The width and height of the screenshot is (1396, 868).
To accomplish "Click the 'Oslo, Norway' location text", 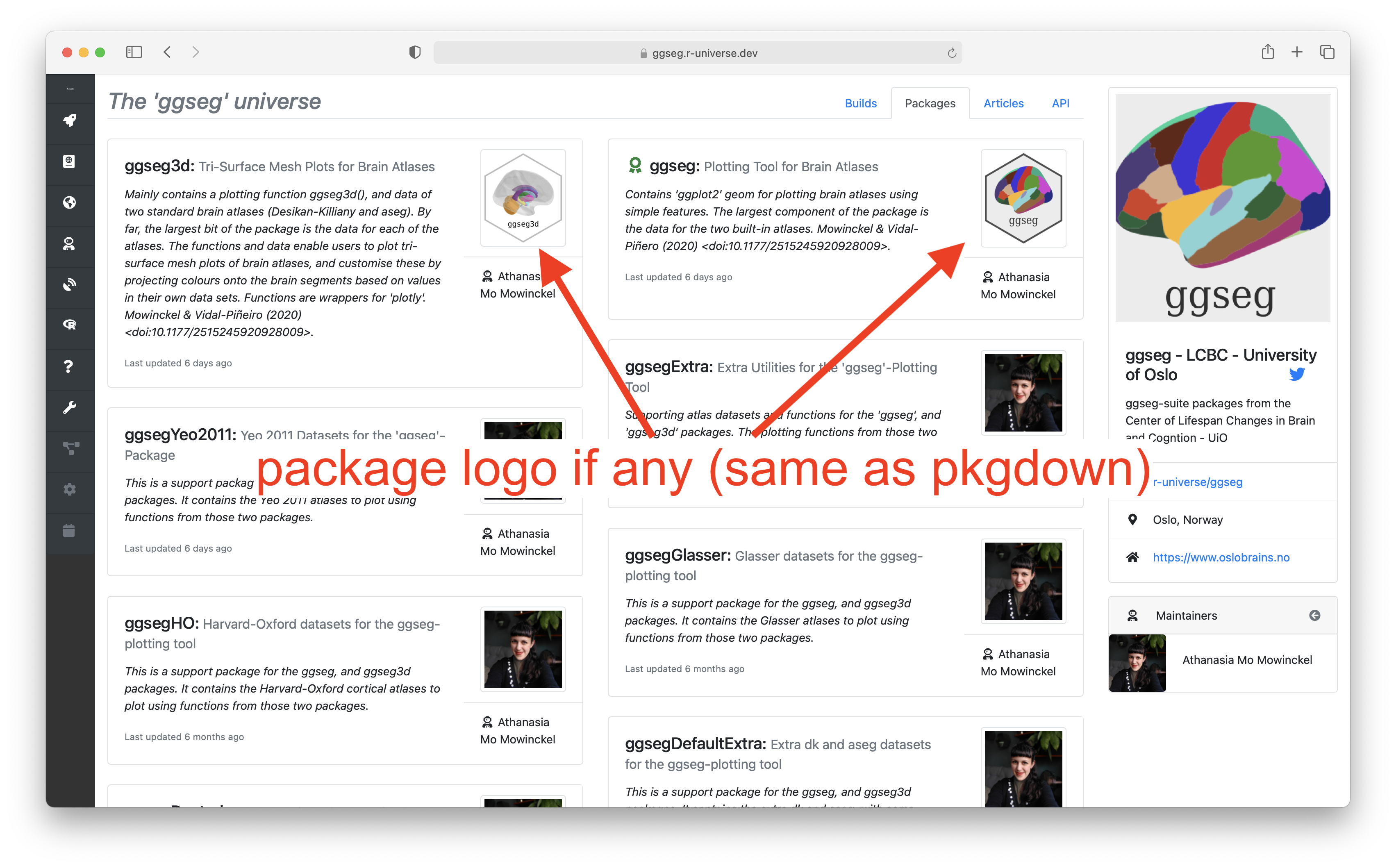I will pos(1188,520).
